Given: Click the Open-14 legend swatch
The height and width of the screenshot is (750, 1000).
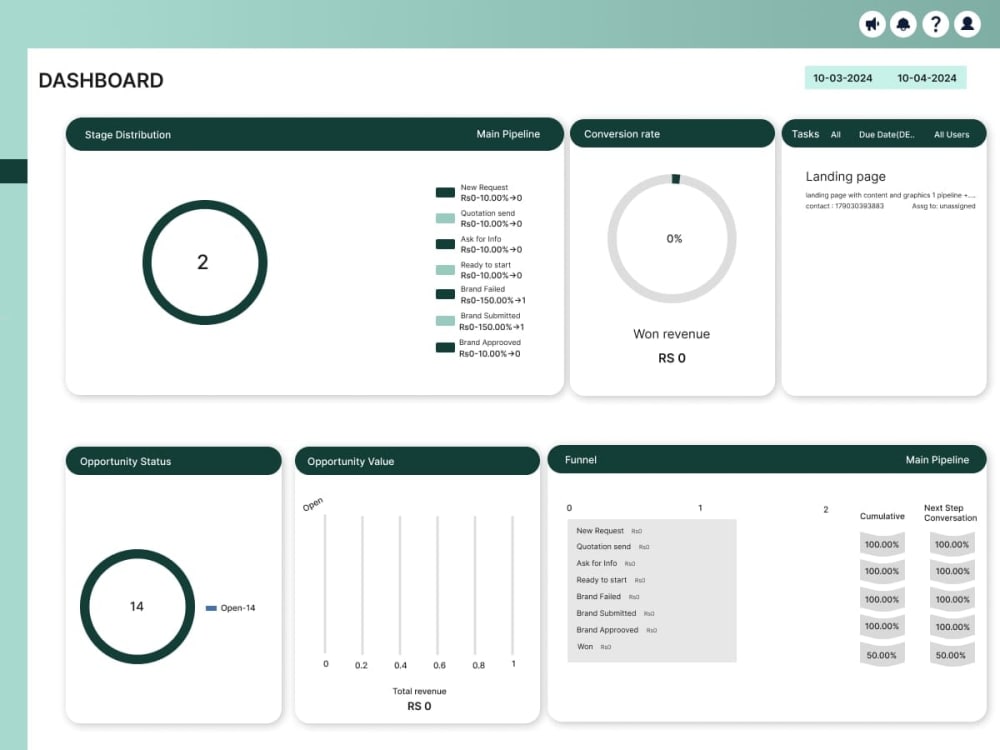Looking at the screenshot, I should 211,608.
